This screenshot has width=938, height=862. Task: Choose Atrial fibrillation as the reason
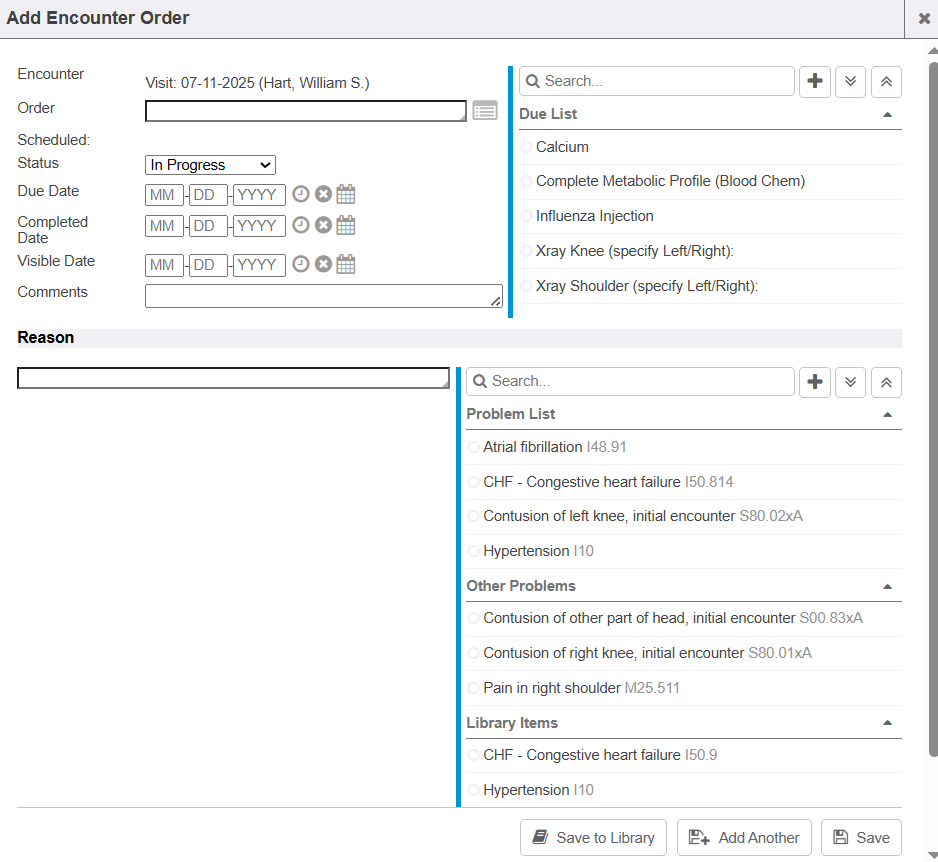[x=474, y=447]
